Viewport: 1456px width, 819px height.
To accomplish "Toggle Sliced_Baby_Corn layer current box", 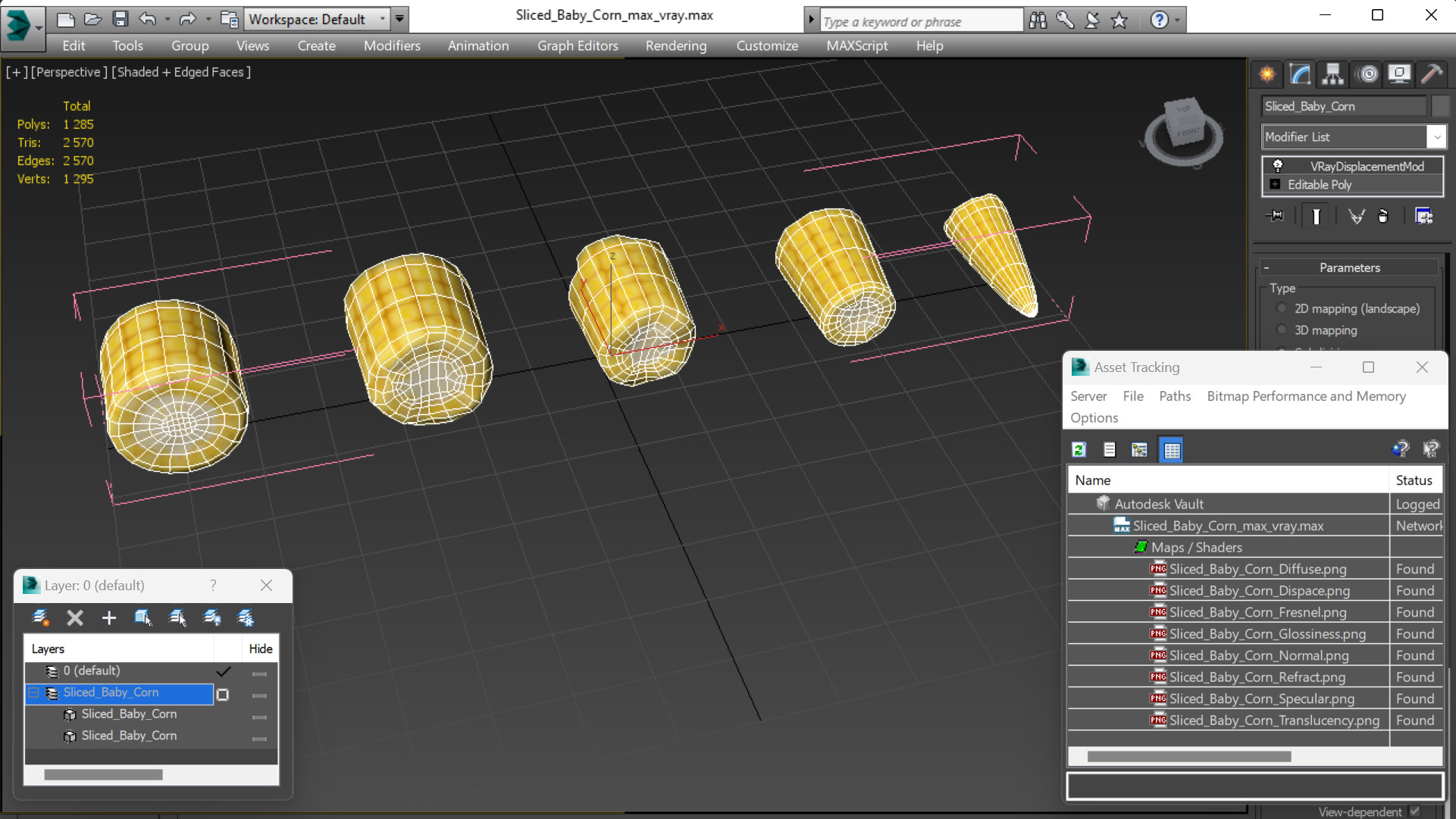I will click(223, 694).
